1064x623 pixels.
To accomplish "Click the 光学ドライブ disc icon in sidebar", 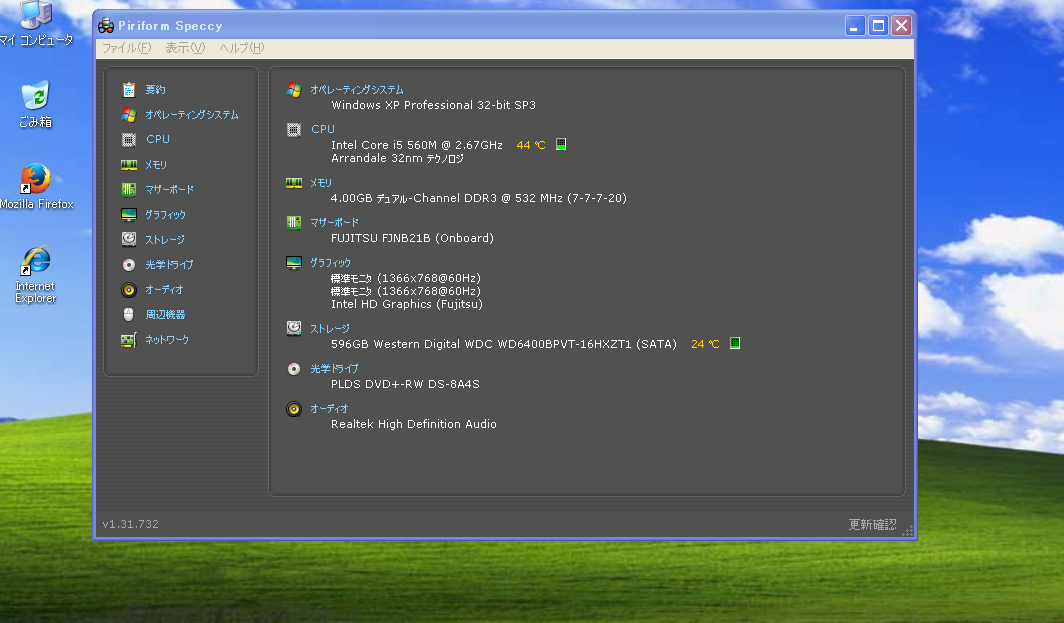I will click(129, 265).
